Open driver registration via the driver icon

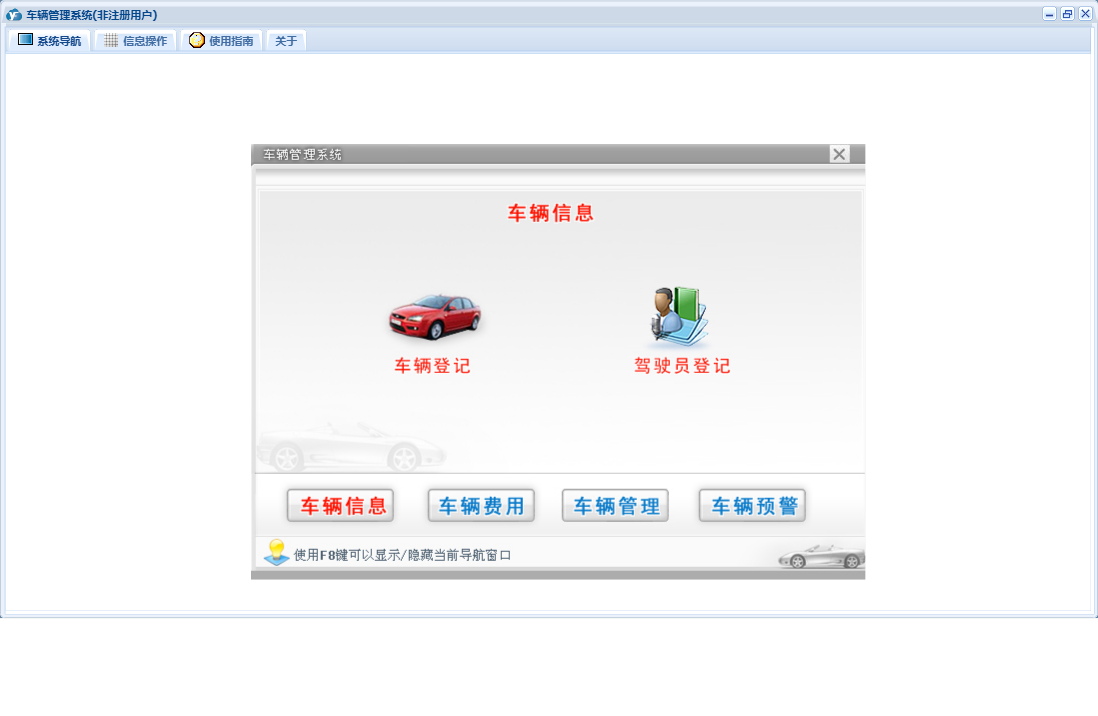click(680, 316)
